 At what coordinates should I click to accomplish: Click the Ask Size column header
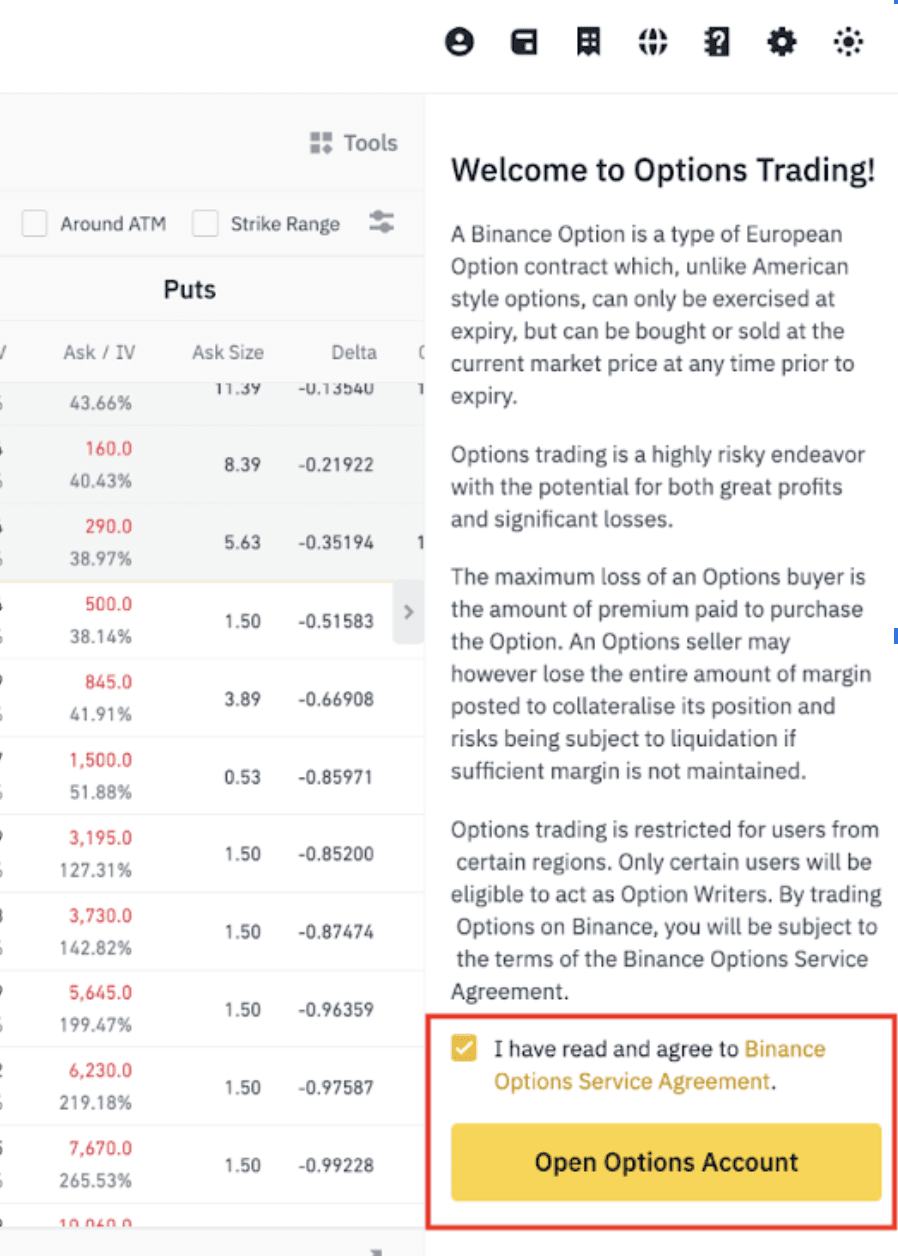click(x=228, y=352)
